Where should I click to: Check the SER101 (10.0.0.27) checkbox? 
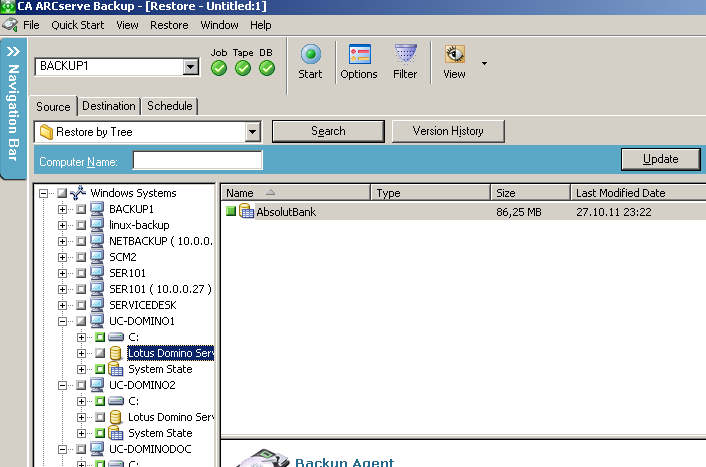tap(81, 289)
